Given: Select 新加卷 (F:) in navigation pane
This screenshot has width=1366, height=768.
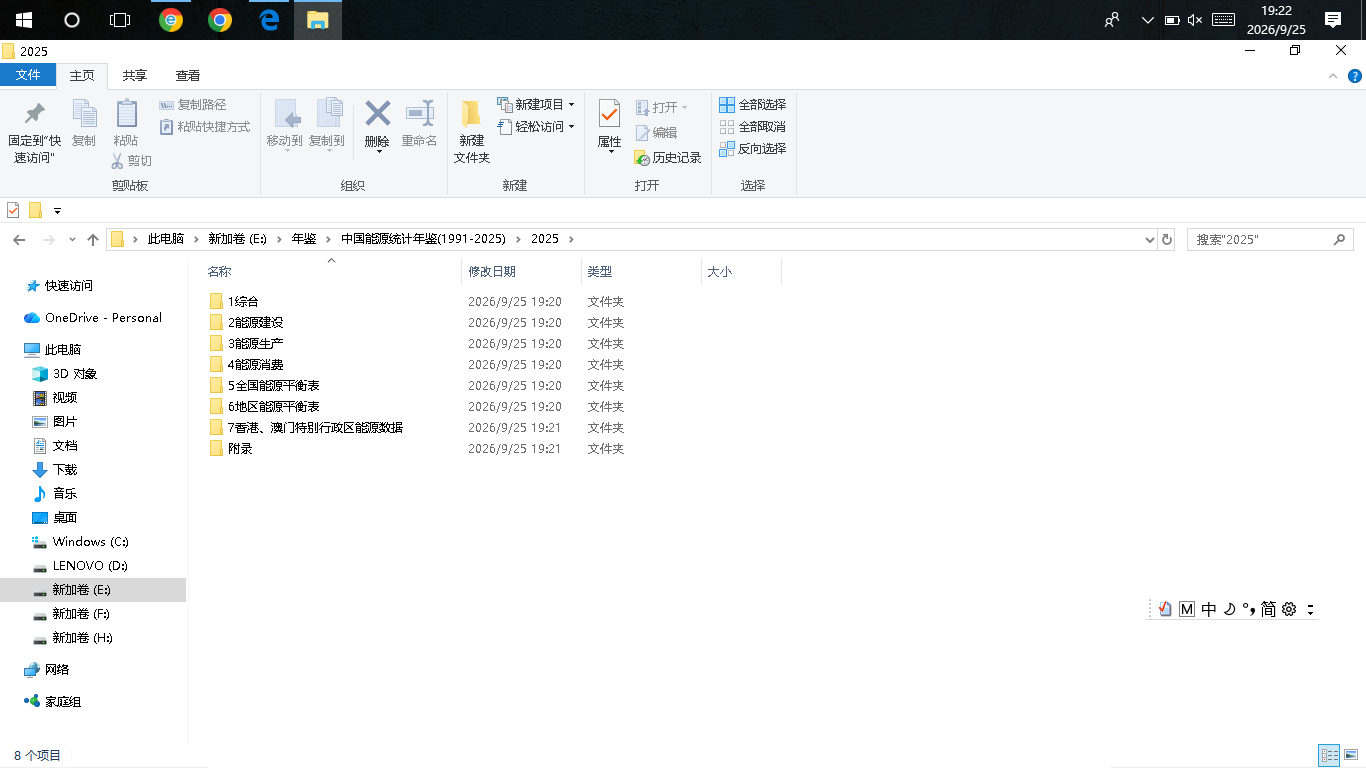Looking at the screenshot, I should pos(81,614).
